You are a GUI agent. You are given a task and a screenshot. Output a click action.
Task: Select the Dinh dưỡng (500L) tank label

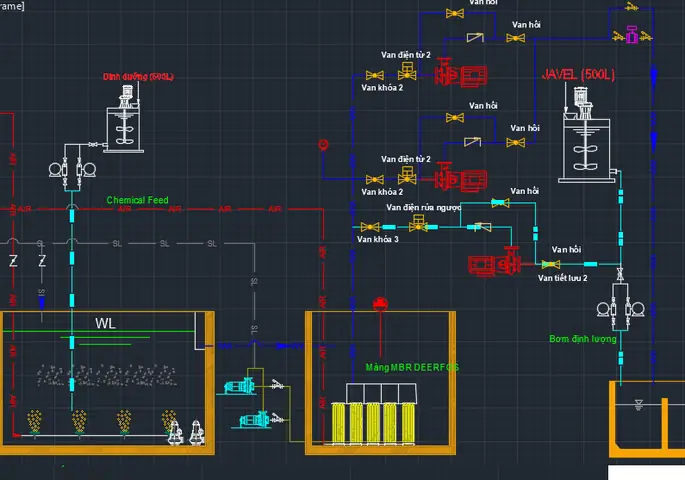point(138,76)
